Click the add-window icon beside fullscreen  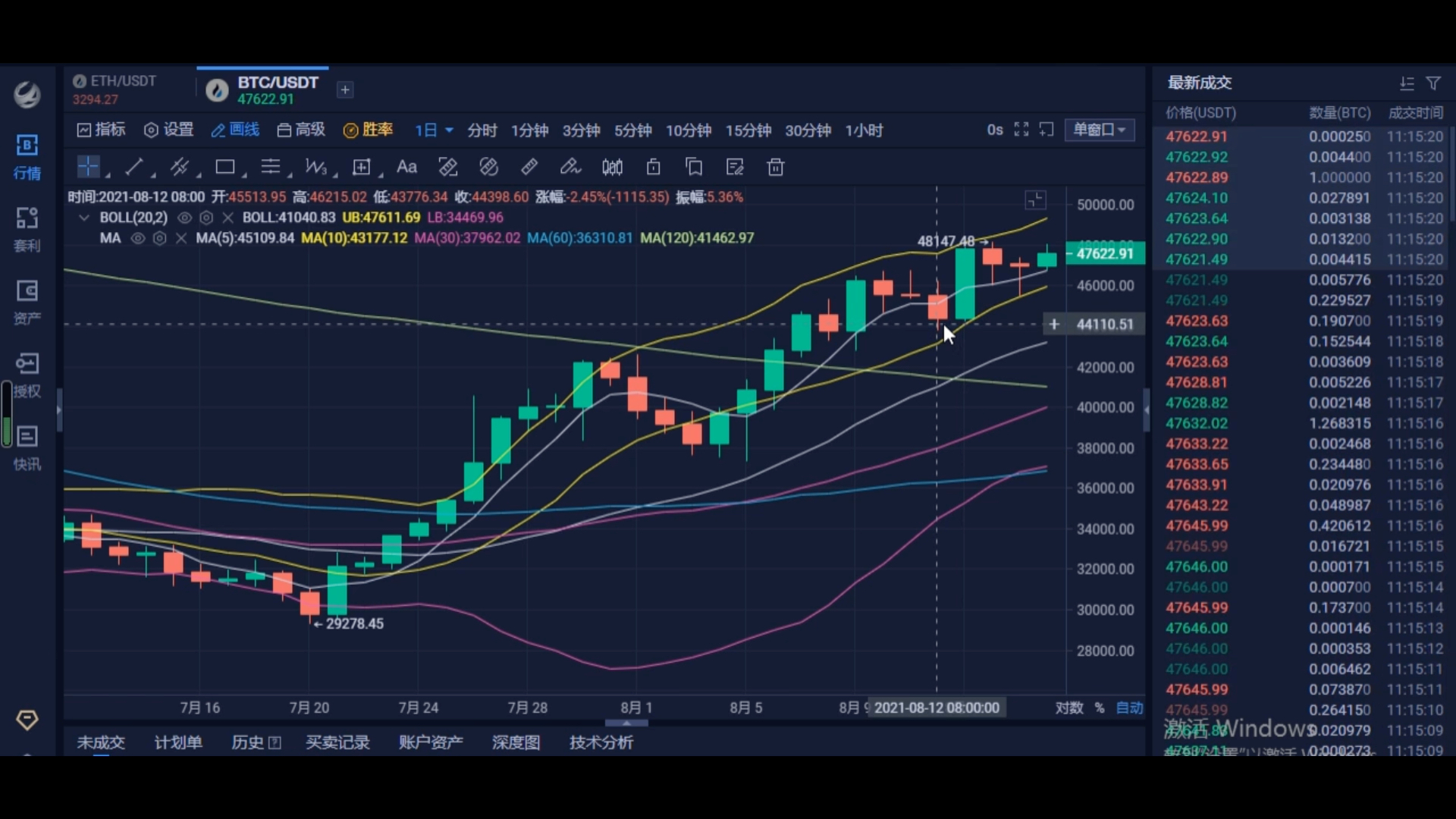coord(1046,130)
